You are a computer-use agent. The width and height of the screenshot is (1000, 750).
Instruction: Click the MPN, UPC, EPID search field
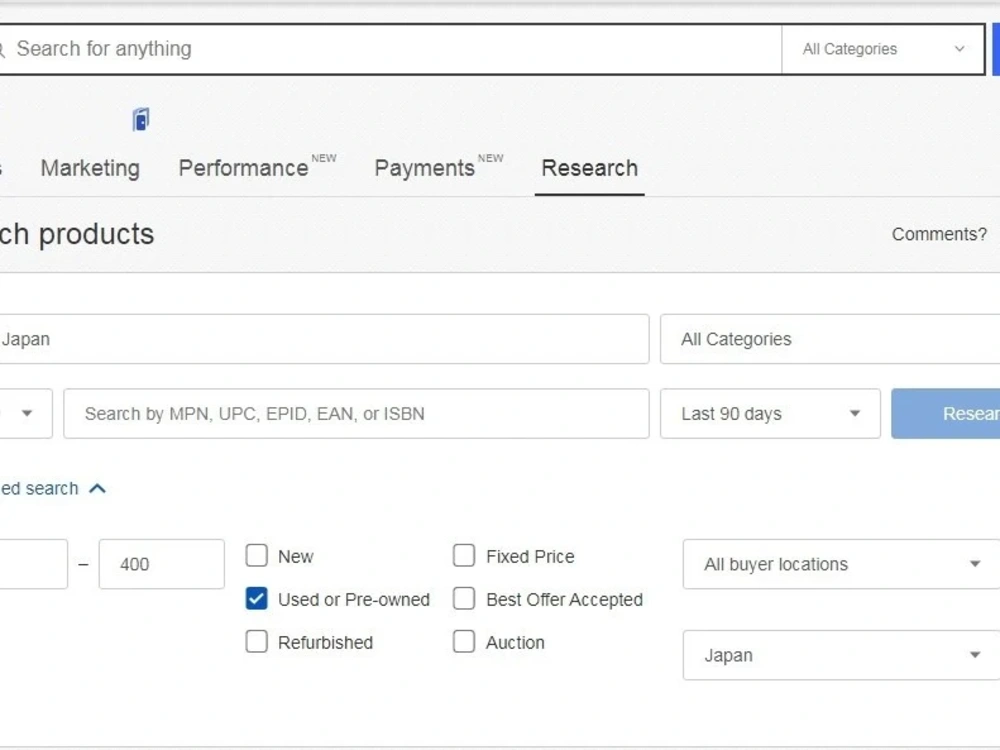(x=357, y=413)
